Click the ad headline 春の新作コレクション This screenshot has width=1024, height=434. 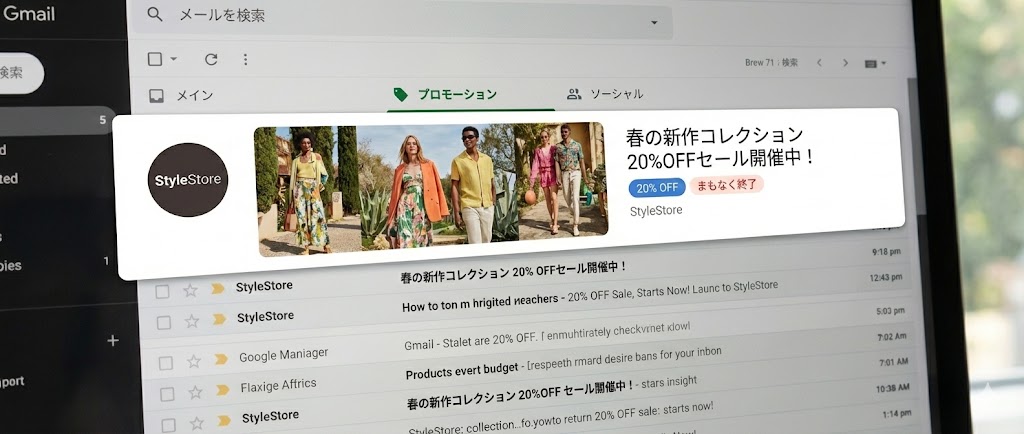tap(714, 136)
